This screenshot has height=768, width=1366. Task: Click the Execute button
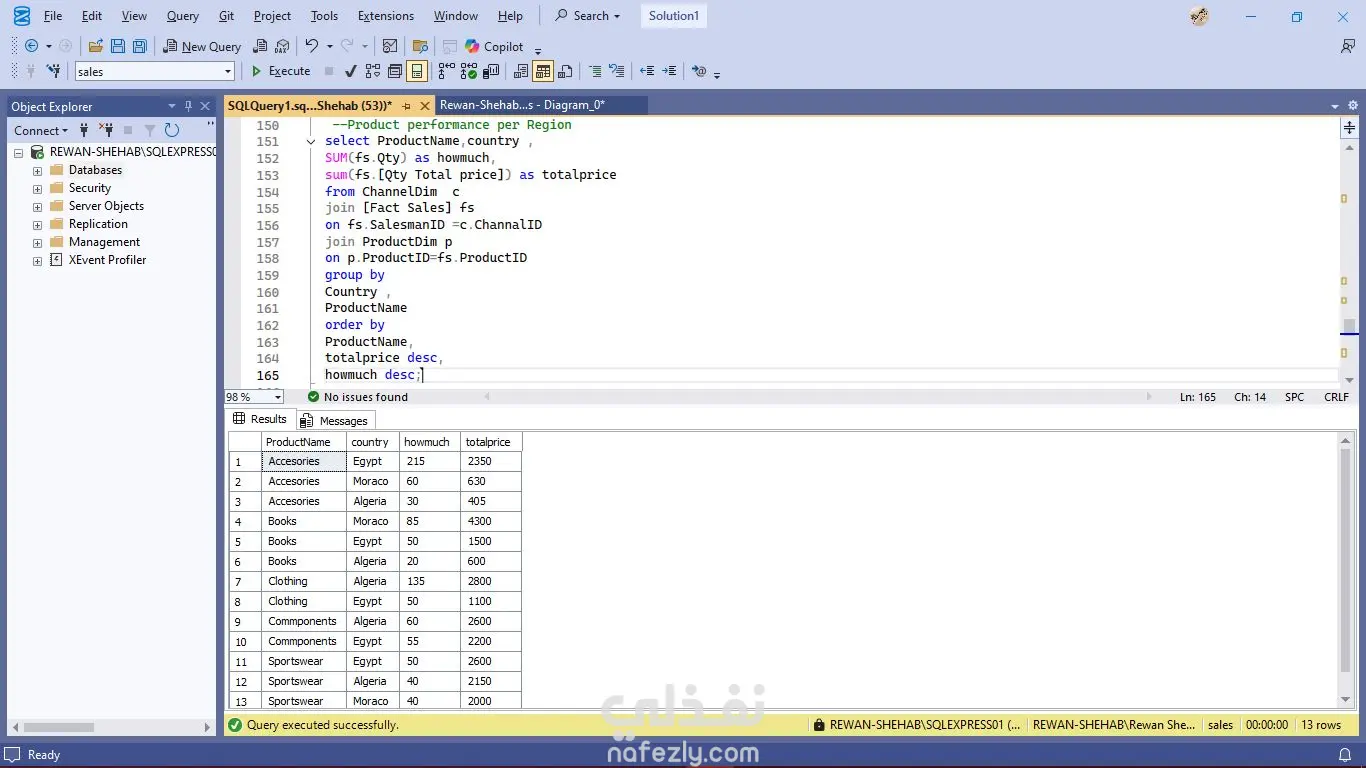coord(281,71)
